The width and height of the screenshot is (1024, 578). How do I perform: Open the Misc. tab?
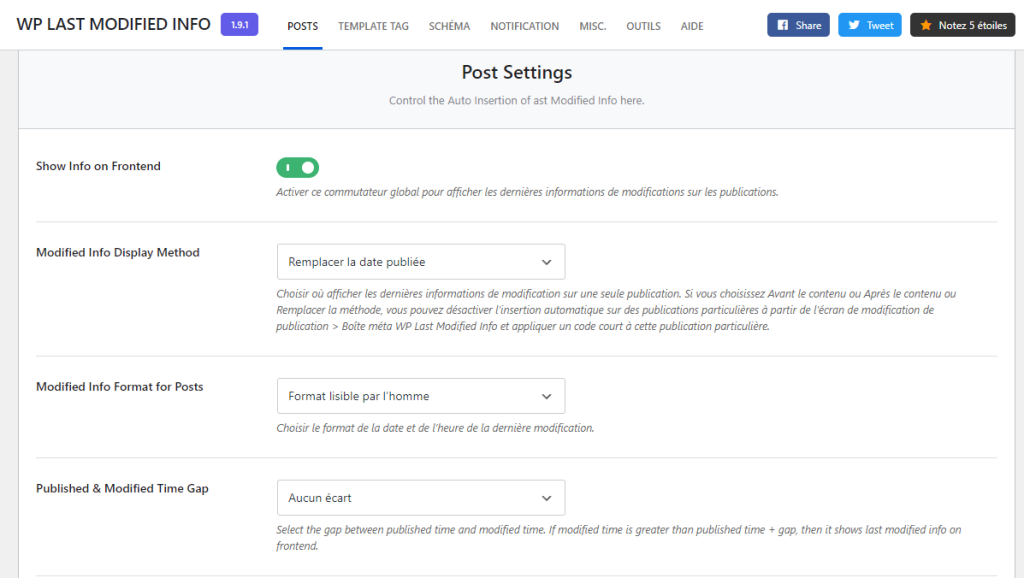pyautogui.click(x=592, y=26)
